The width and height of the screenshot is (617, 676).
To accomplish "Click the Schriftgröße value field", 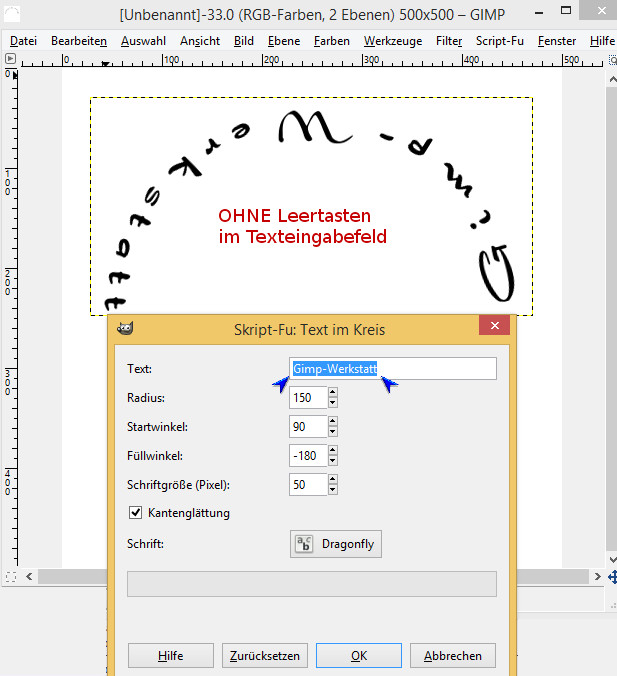I will (x=308, y=485).
